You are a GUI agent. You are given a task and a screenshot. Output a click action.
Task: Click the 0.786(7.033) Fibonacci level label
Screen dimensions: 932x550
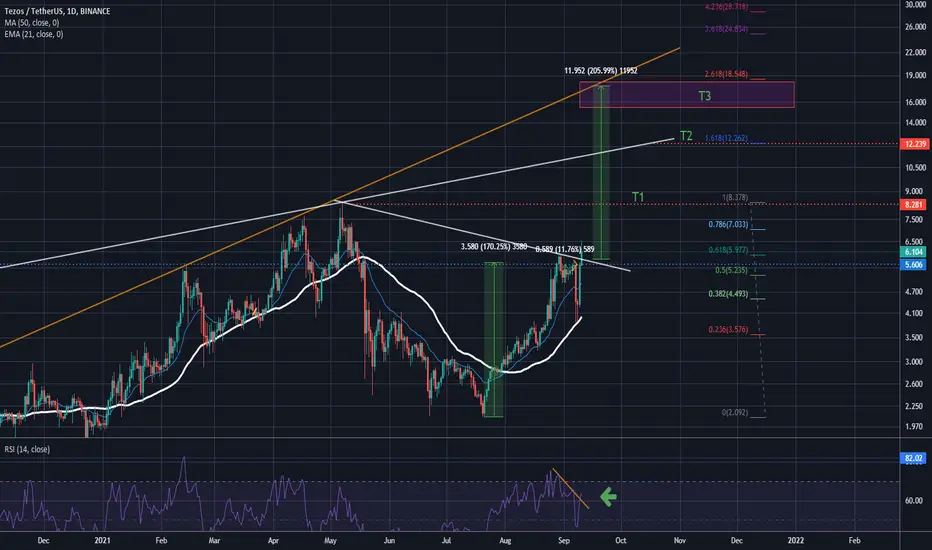[x=728, y=224]
